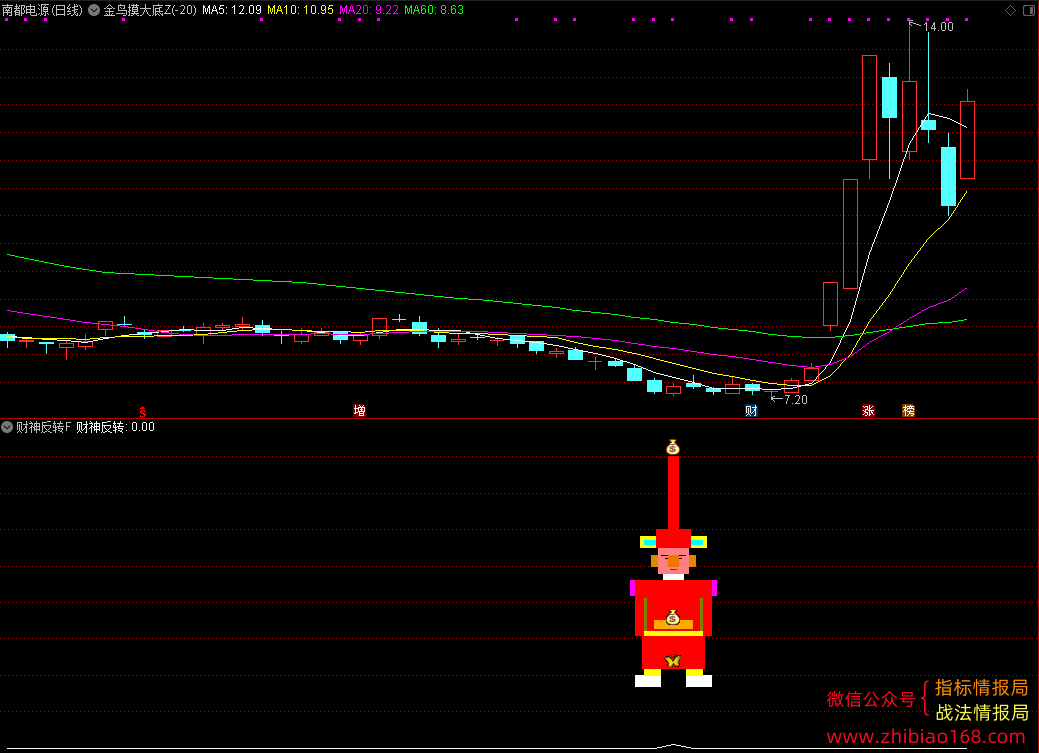
Task: Click the 财神反转F indicator name
Action: coord(43,427)
